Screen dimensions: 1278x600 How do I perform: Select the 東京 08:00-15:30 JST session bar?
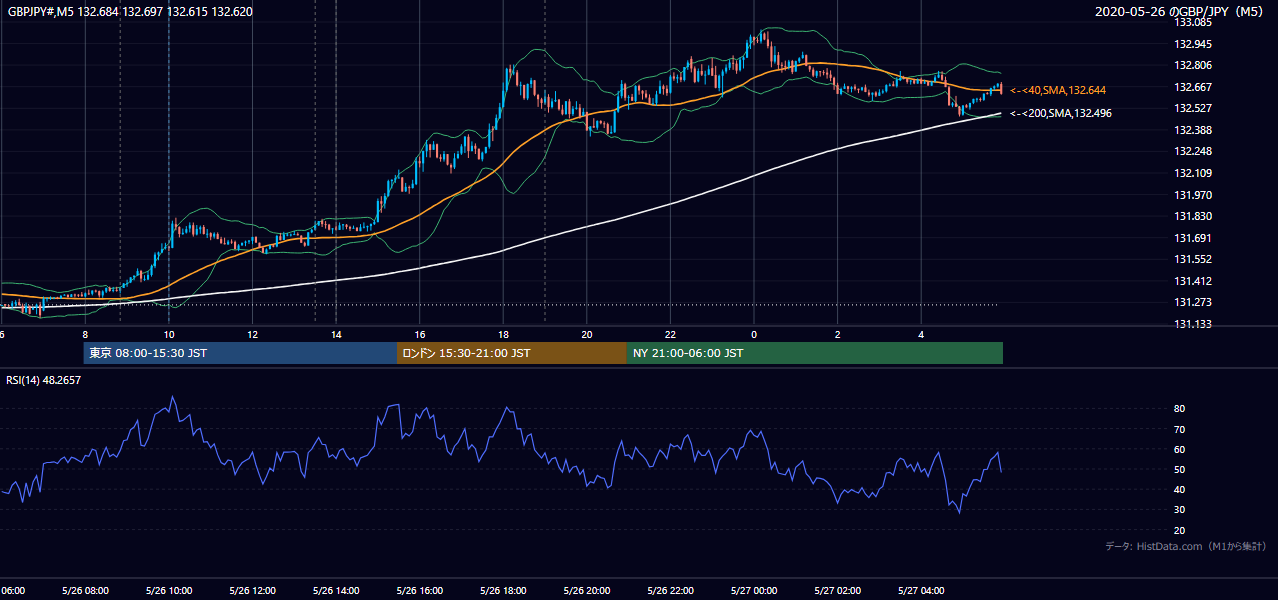[240, 353]
